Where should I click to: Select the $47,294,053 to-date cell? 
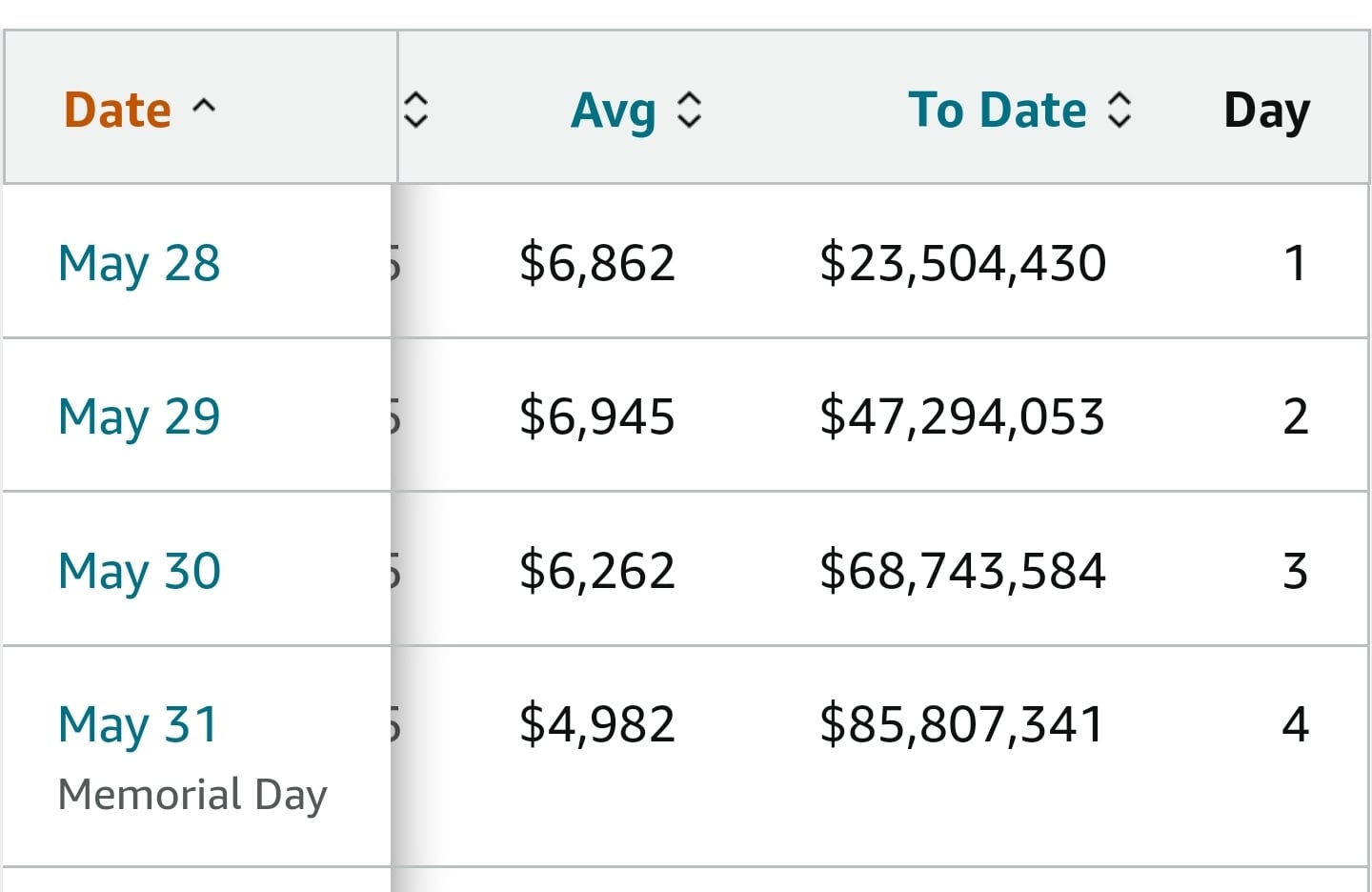pos(962,416)
